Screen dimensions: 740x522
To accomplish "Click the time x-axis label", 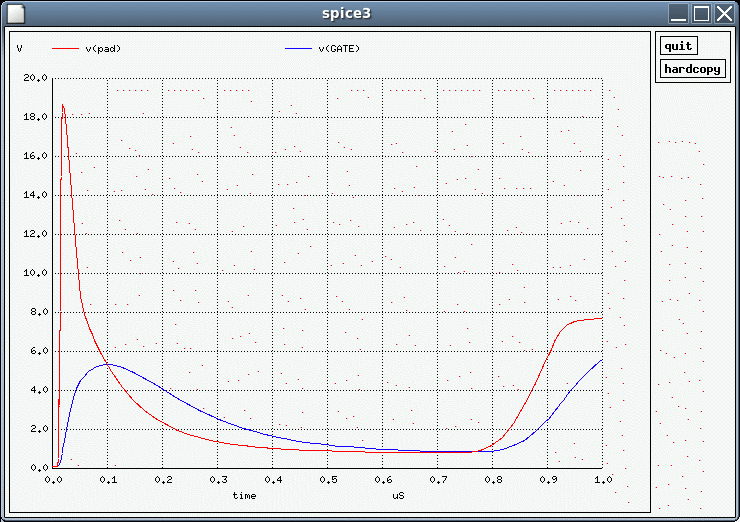I will [x=244, y=495].
